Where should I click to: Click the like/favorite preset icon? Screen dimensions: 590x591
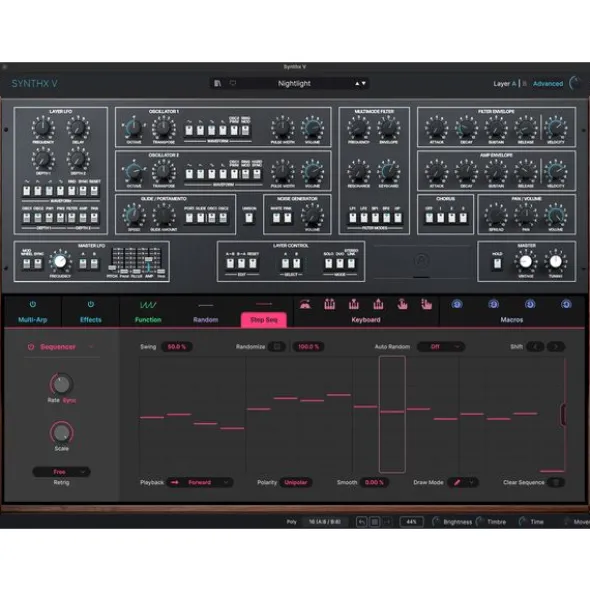pyautogui.click(x=233, y=83)
